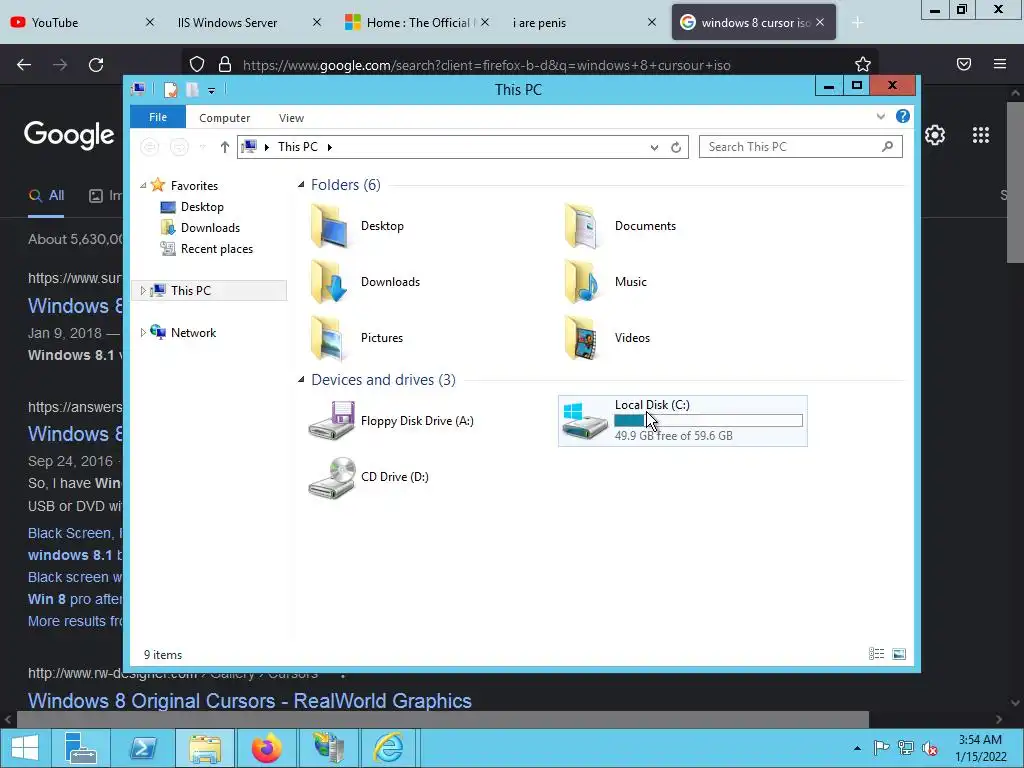Launch PowerShell from the taskbar
Screen dimensions: 1024x768
143,748
